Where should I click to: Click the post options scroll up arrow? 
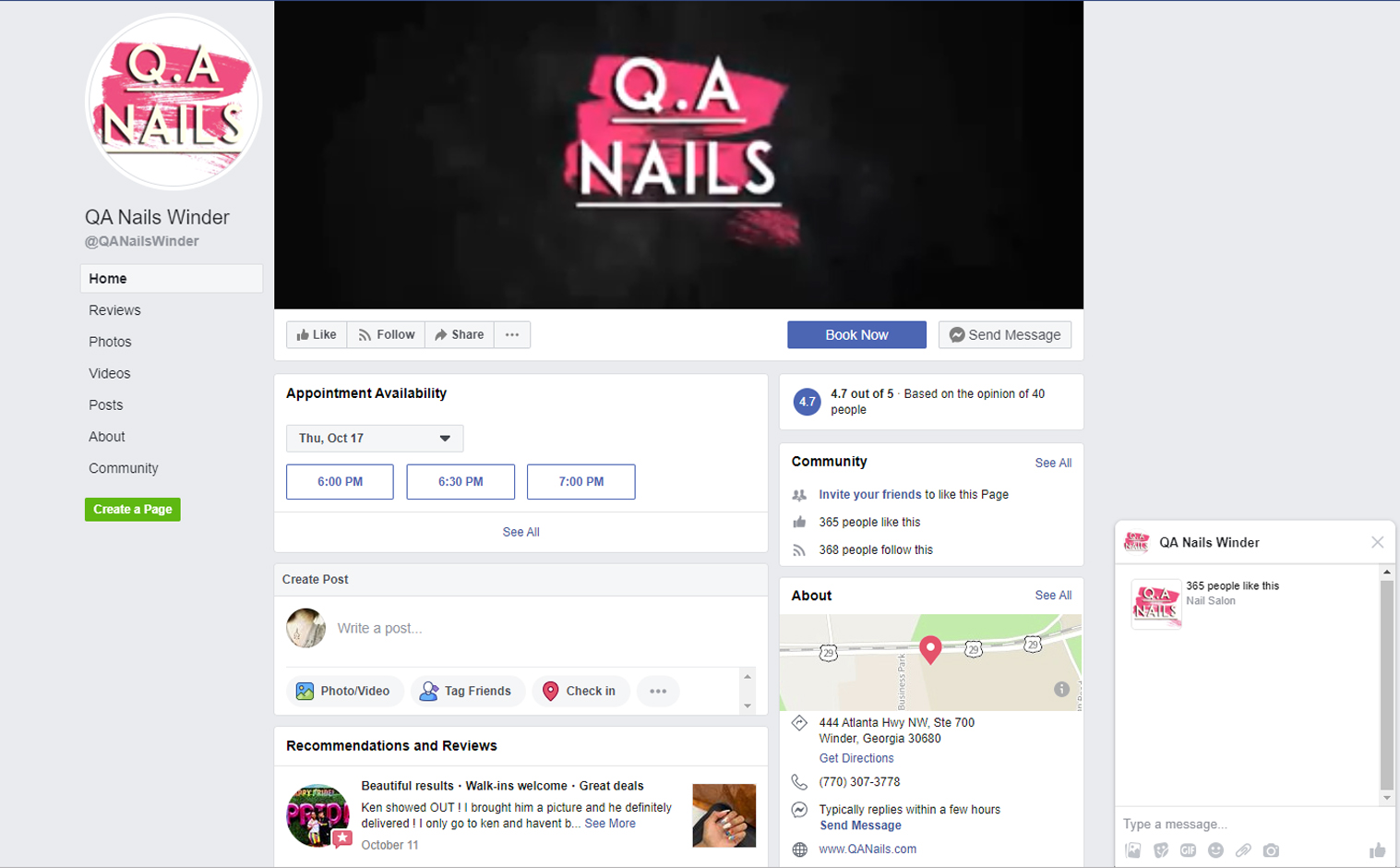(x=748, y=677)
